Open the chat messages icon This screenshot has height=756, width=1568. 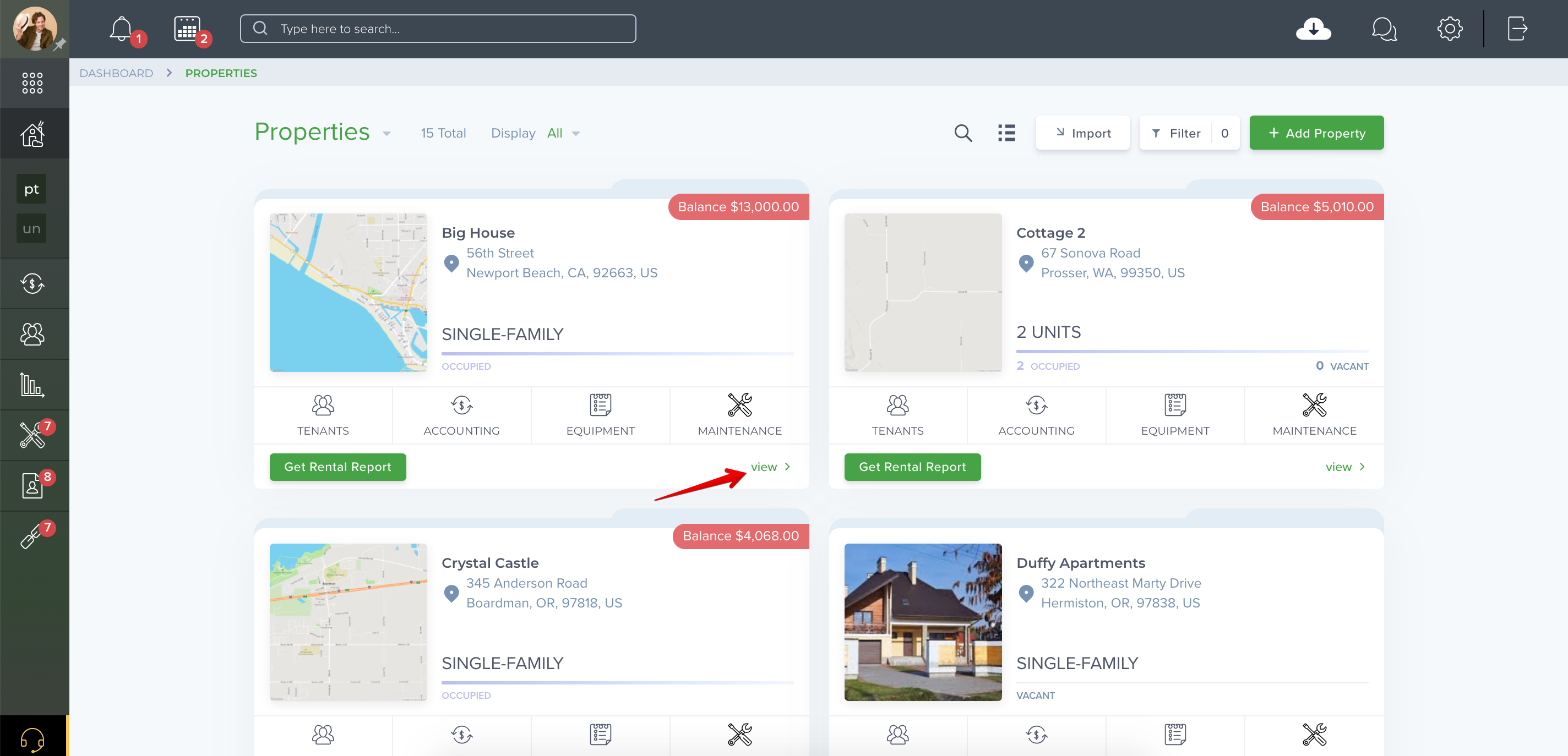tap(1384, 29)
